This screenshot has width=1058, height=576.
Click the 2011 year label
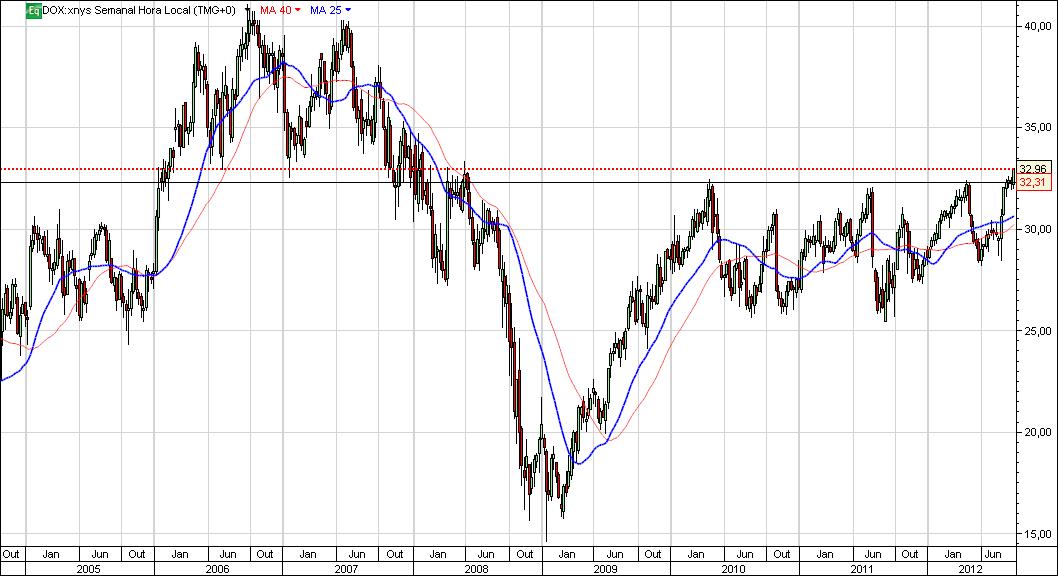tap(862, 569)
